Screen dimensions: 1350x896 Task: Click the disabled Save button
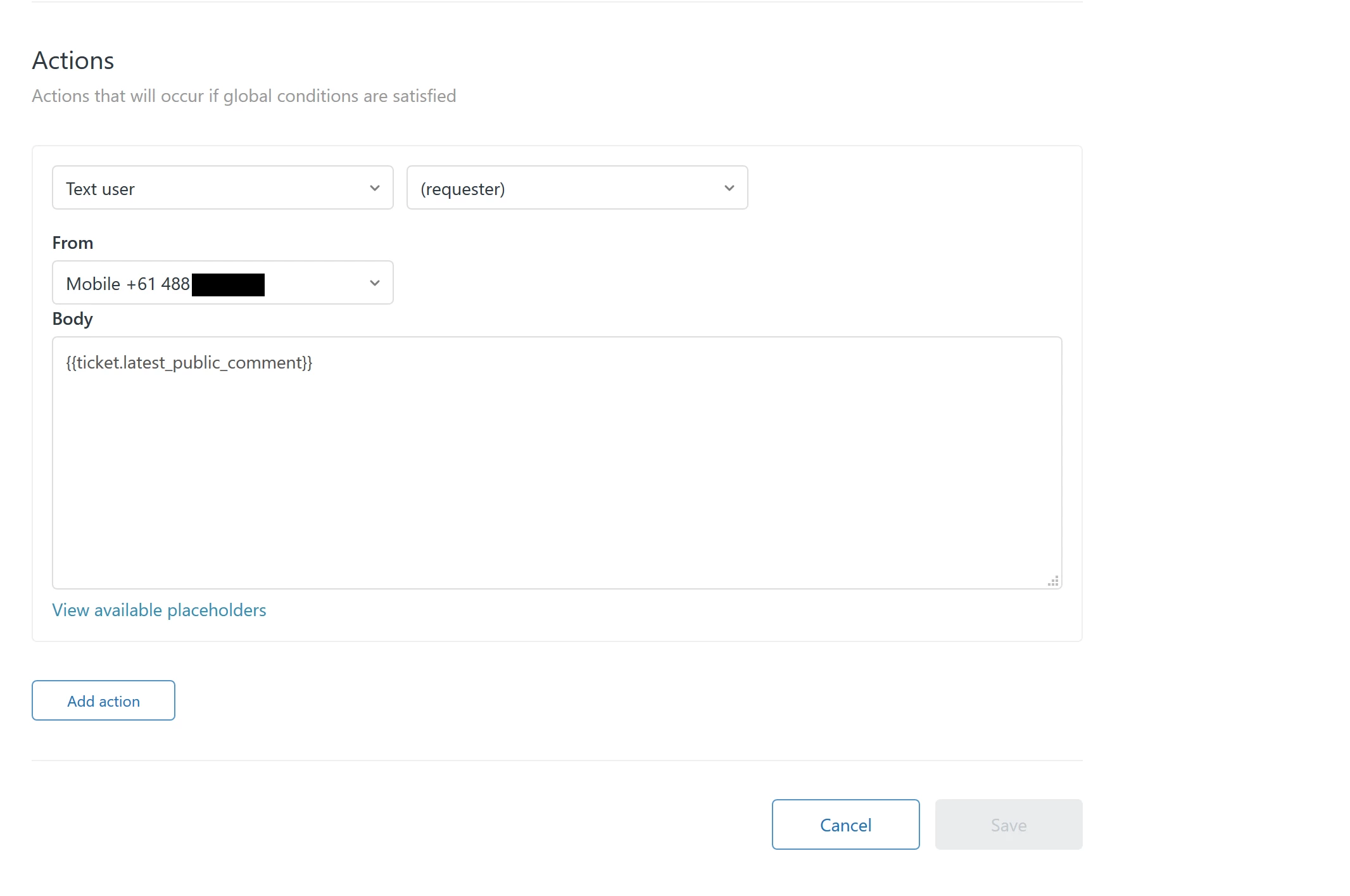1008,824
